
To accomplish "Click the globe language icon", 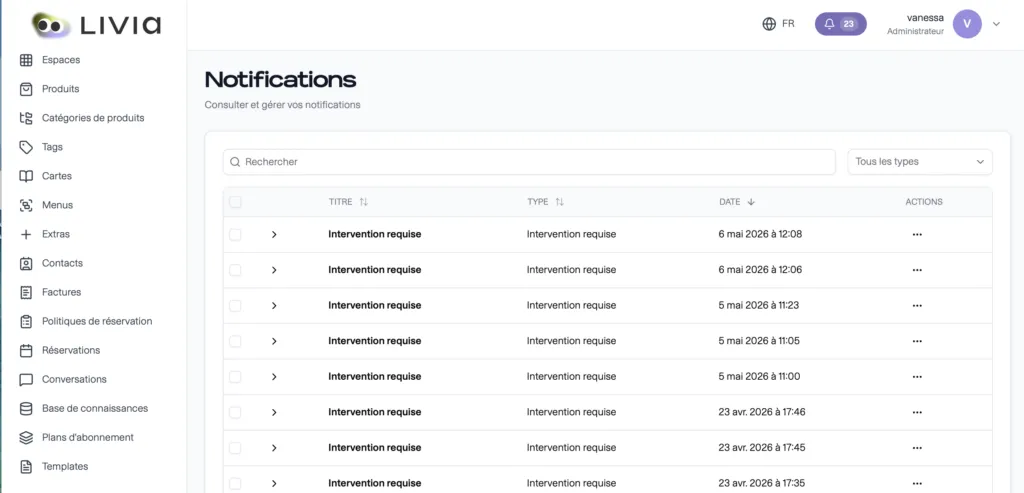I will [769, 24].
